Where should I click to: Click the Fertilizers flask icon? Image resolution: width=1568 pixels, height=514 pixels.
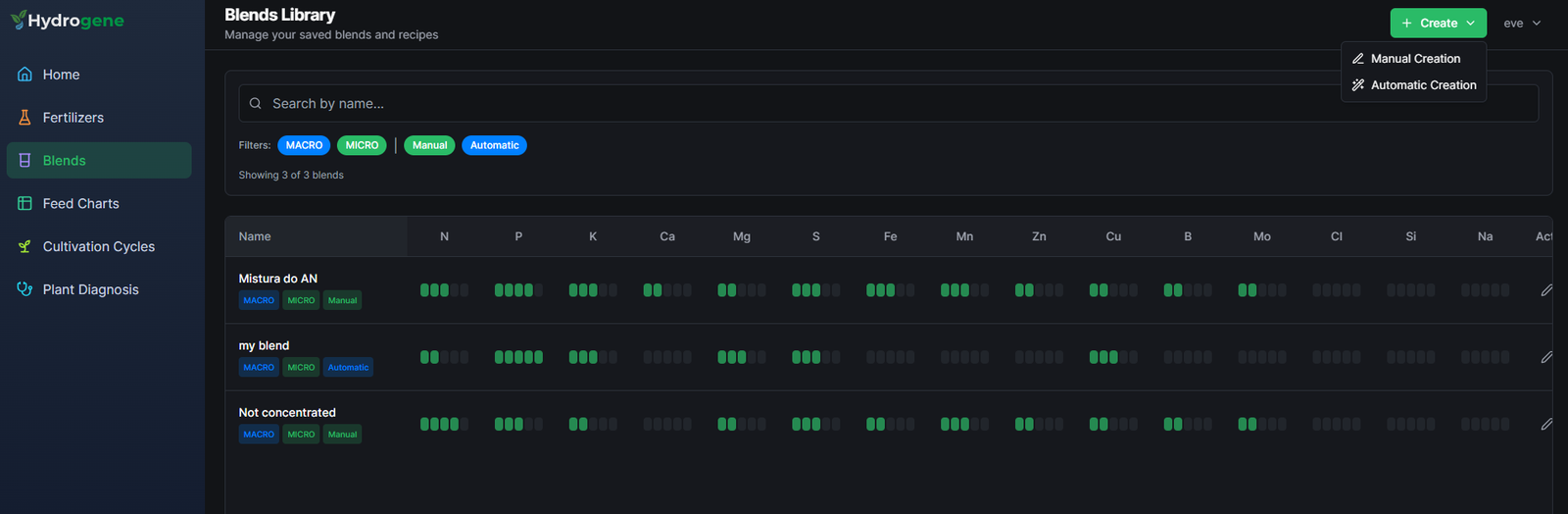point(24,118)
